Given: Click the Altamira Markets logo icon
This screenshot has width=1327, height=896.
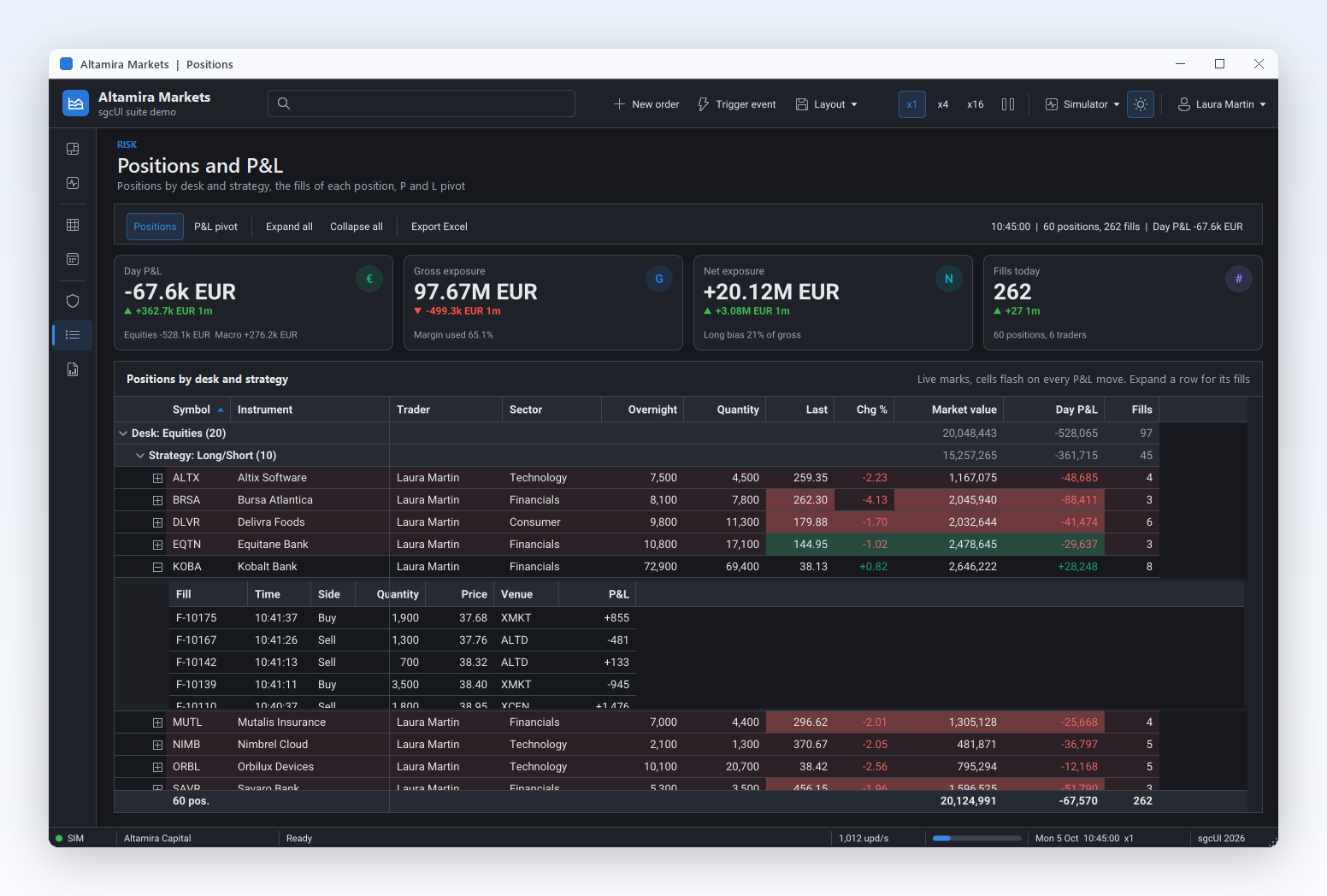Looking at the screenshot, I should point(76,103).
